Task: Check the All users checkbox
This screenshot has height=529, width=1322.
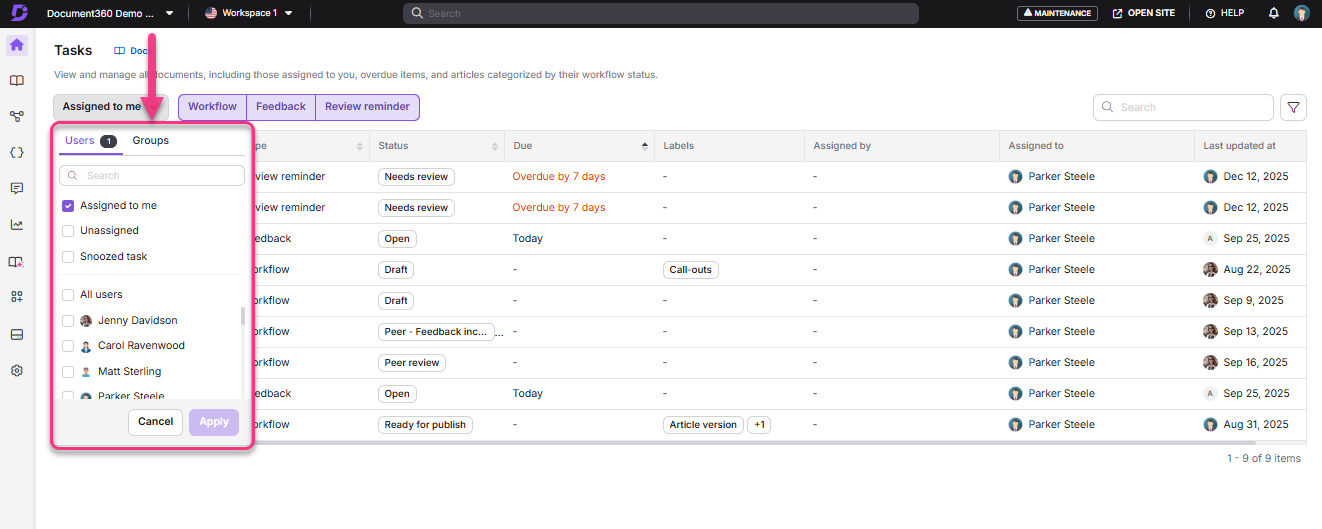Action: click(x=68, y=294)
